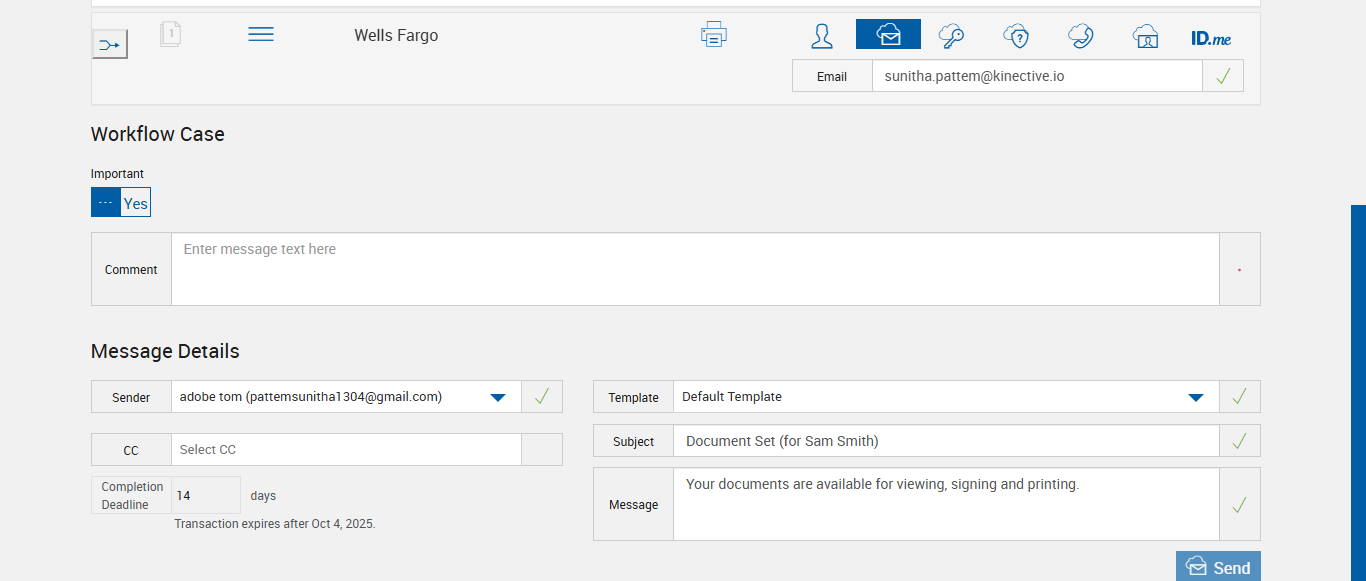The image size is (1366, 581).
Task: Click the merge arrow icon button
Action: [x=110, y=44]
